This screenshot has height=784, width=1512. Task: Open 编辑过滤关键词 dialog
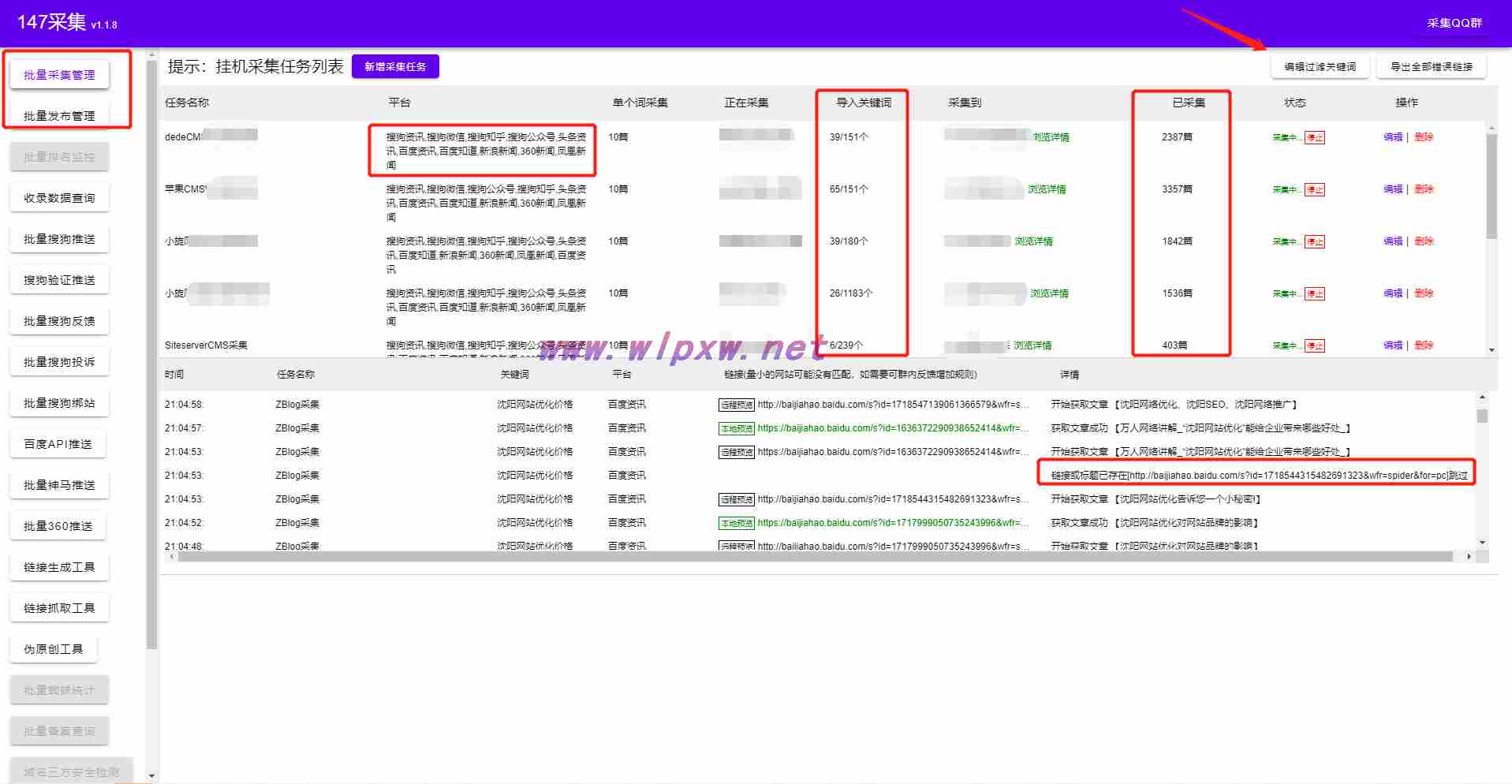click(x=1320, y=67)
